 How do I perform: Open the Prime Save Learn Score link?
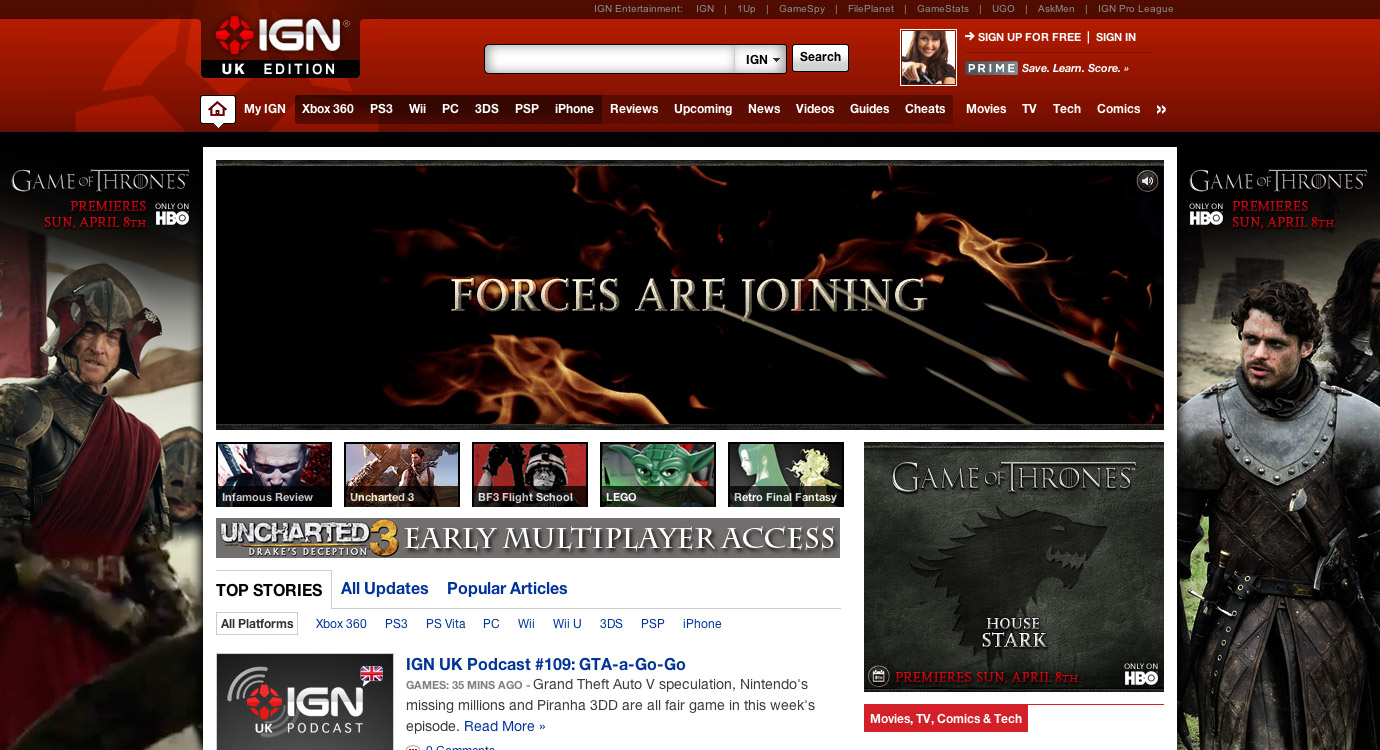1047,68
